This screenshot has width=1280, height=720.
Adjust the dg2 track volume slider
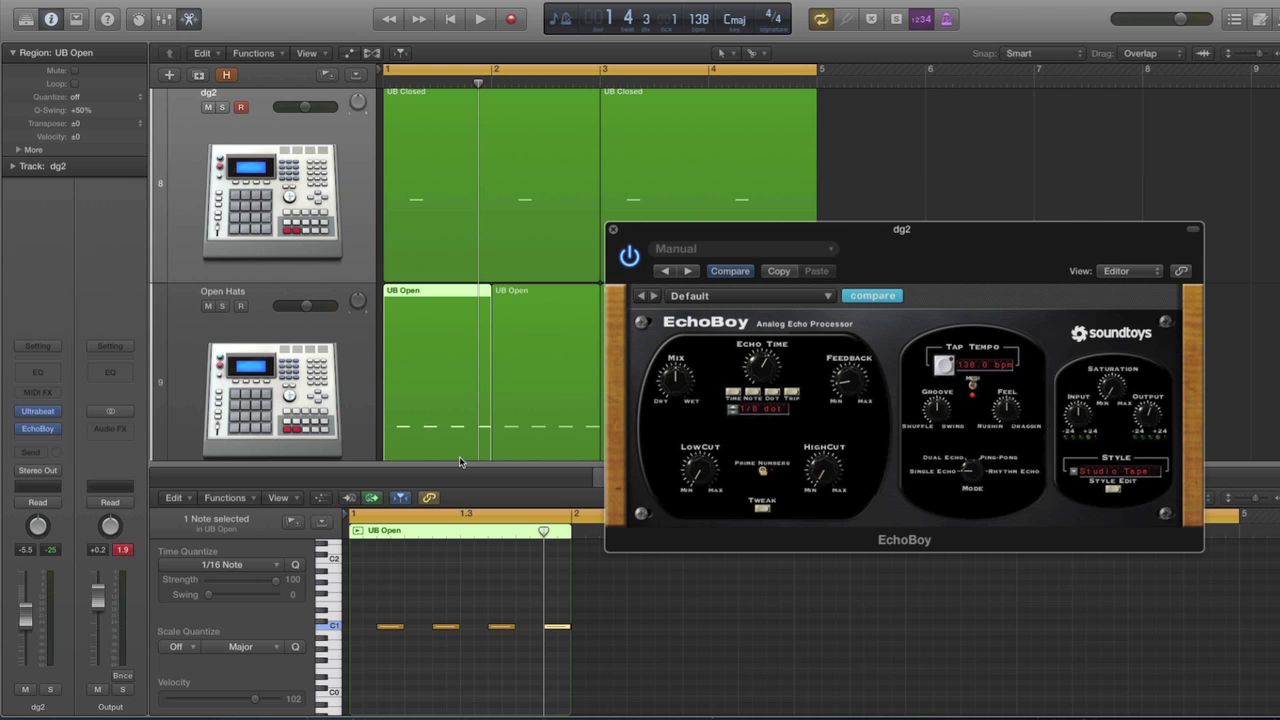[305, 107]
